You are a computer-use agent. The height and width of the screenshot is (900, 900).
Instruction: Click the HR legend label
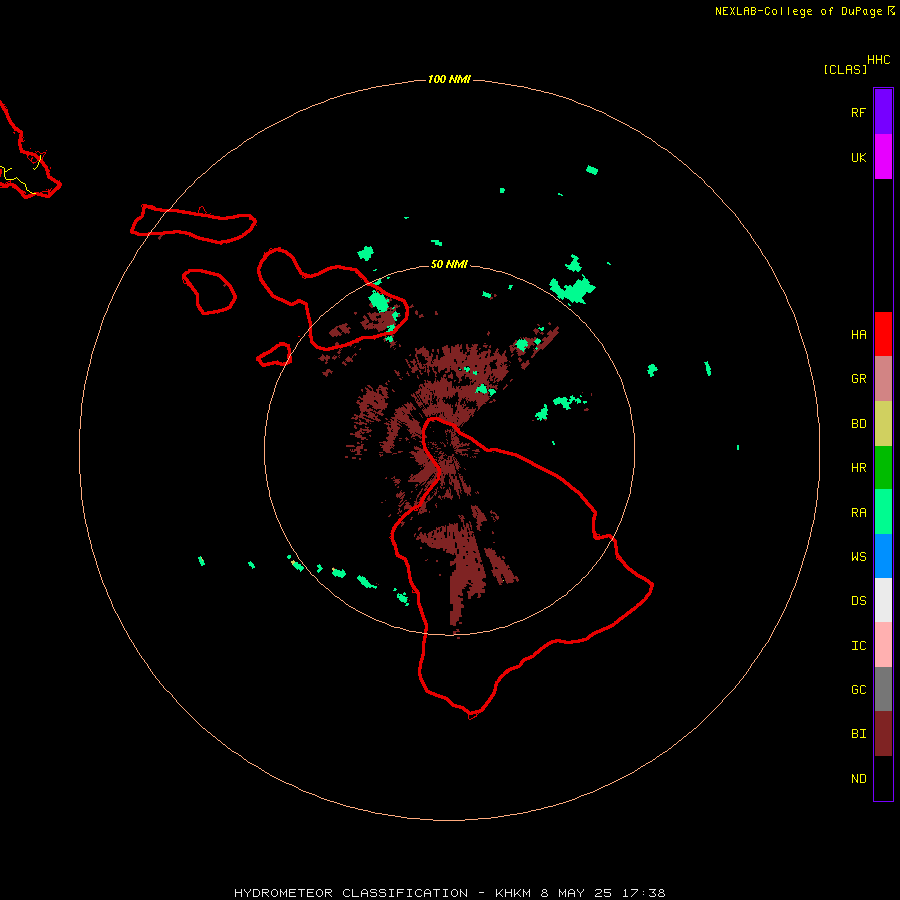858,468
